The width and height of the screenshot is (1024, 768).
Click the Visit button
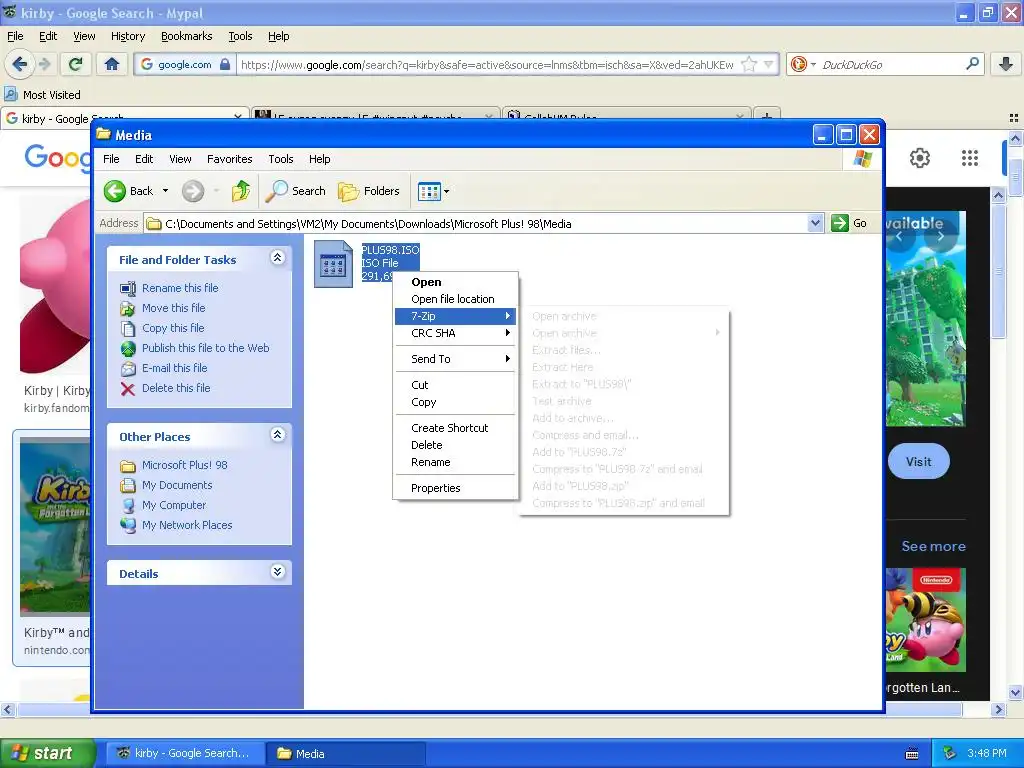(x=918, y=462)
